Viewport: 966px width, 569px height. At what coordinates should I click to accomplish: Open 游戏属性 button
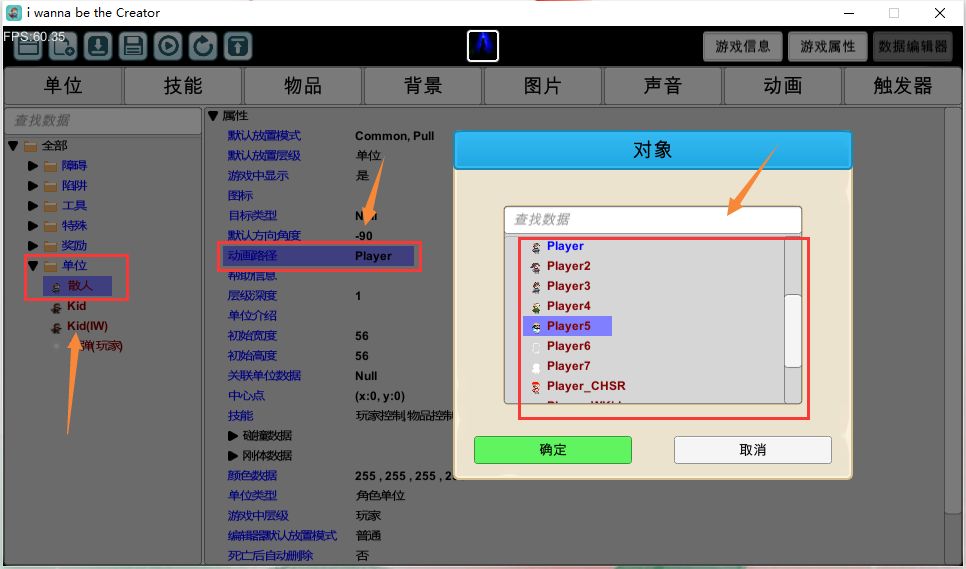828,46
